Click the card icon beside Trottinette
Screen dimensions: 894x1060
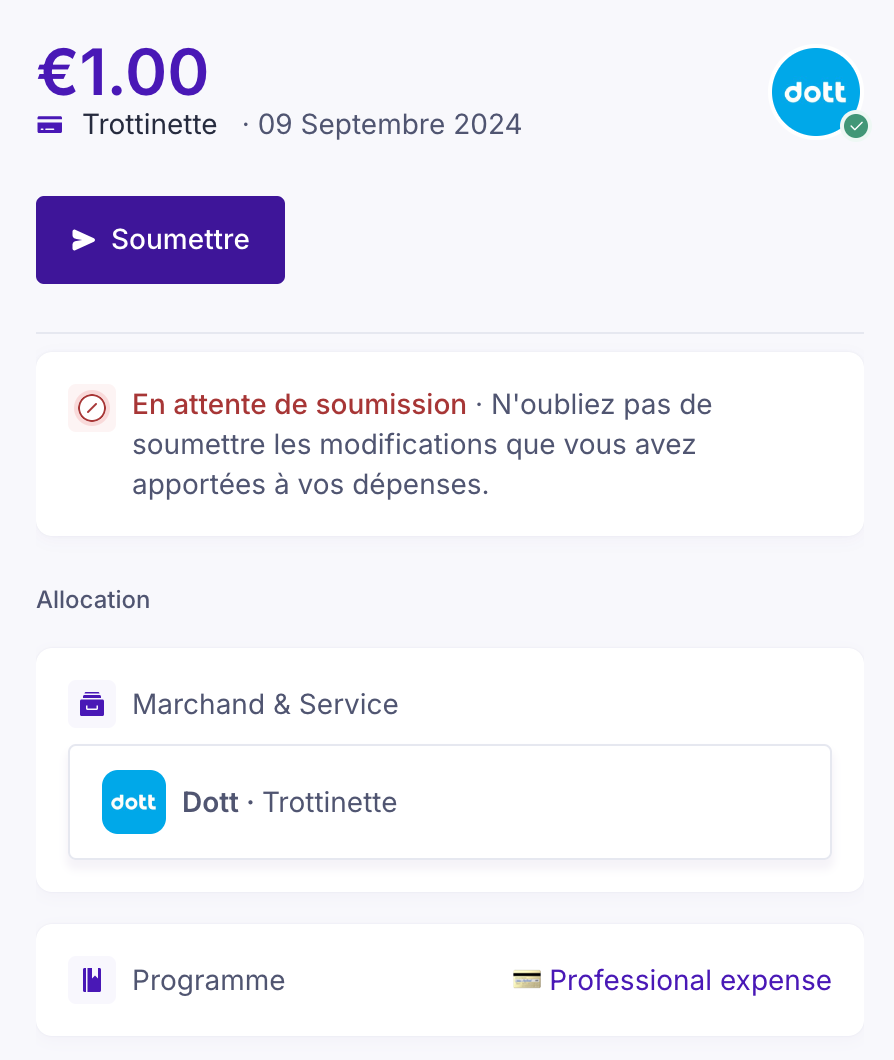pos(50,125)
